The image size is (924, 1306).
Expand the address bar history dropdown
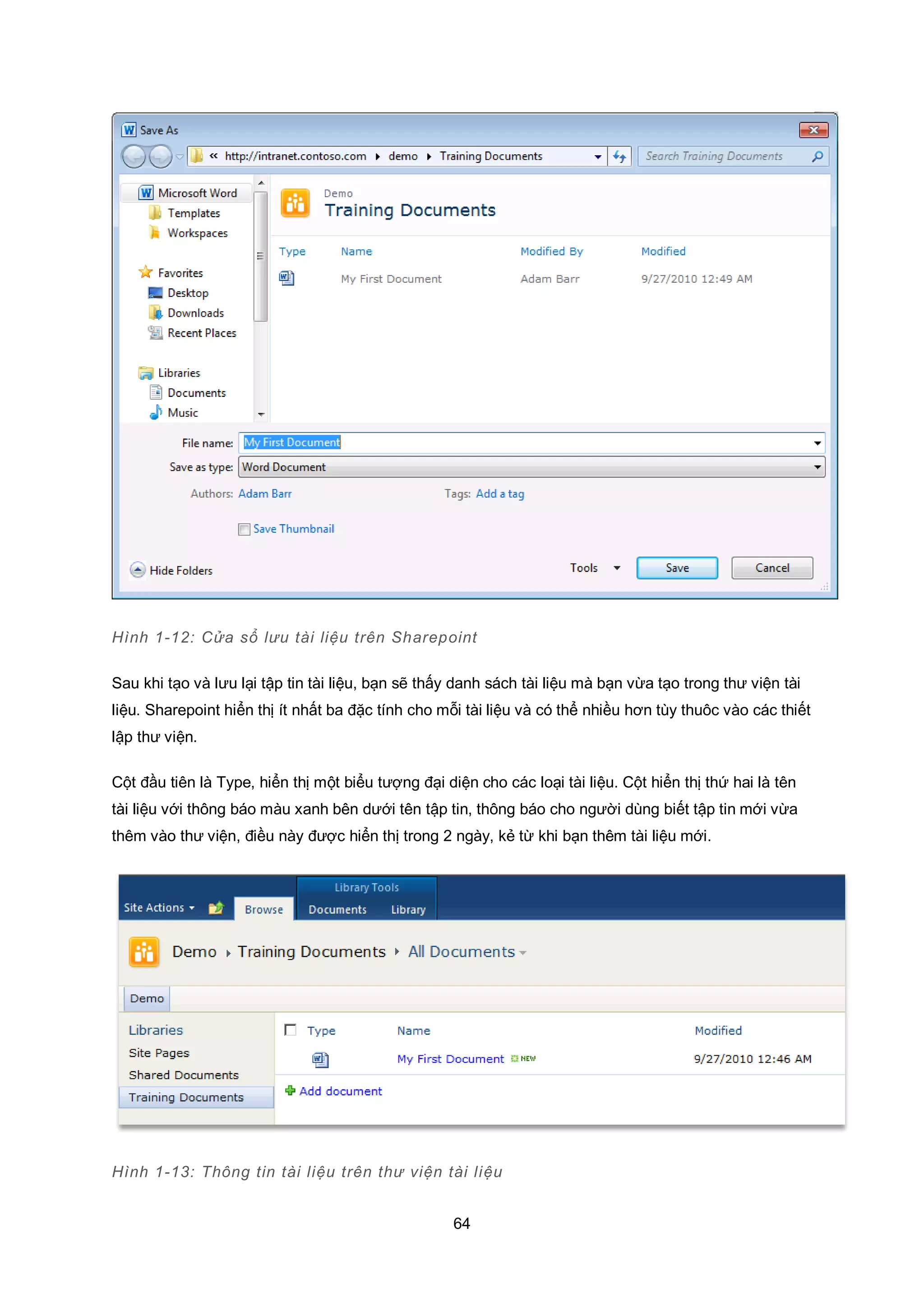[x=597, y=157]
